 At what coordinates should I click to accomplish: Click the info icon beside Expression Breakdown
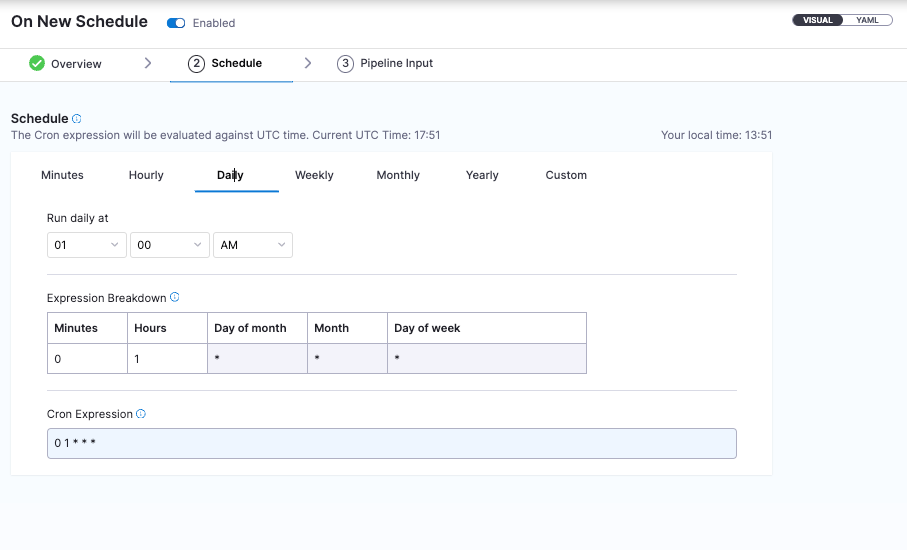pos(175,297)
